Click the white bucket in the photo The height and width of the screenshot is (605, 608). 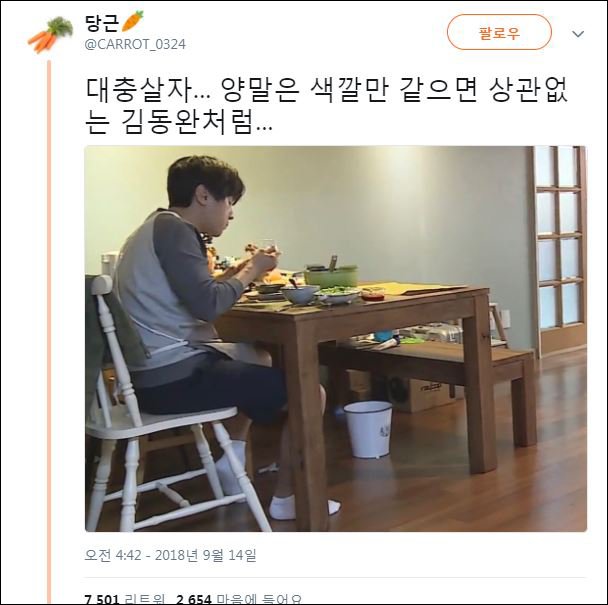click(368, 429)
